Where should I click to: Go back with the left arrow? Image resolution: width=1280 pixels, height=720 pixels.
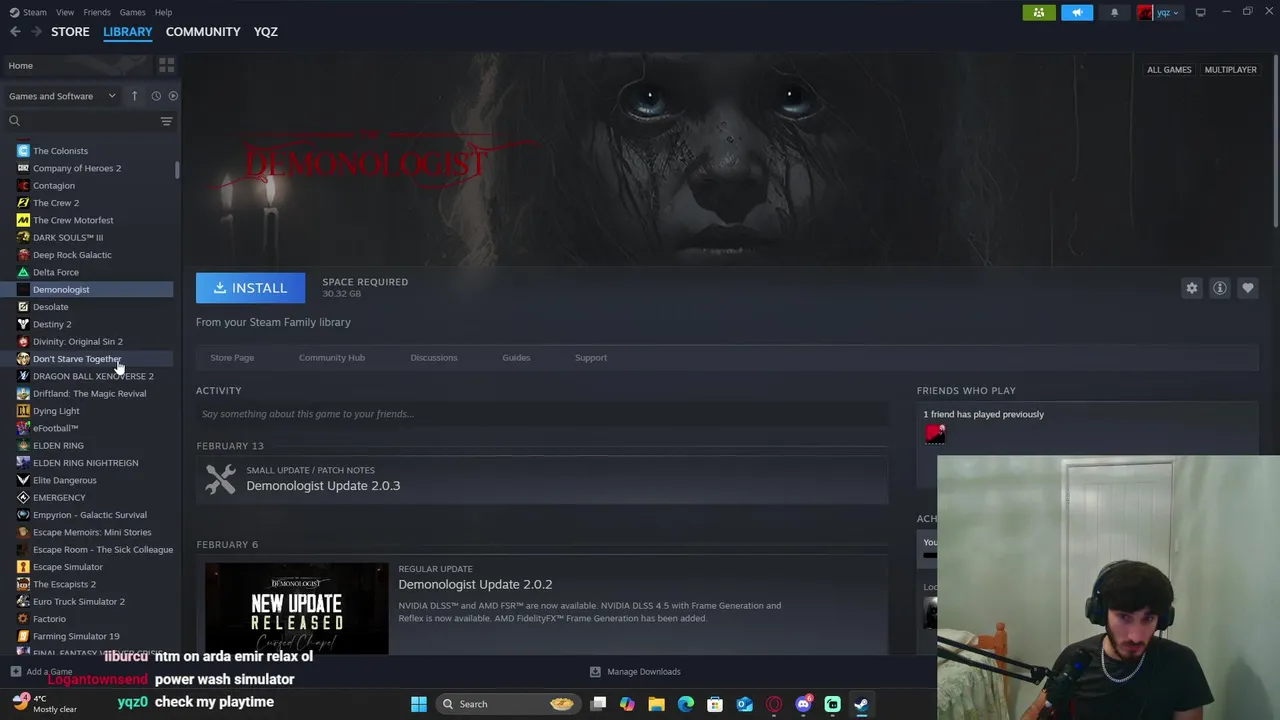(x=15, y=32)
